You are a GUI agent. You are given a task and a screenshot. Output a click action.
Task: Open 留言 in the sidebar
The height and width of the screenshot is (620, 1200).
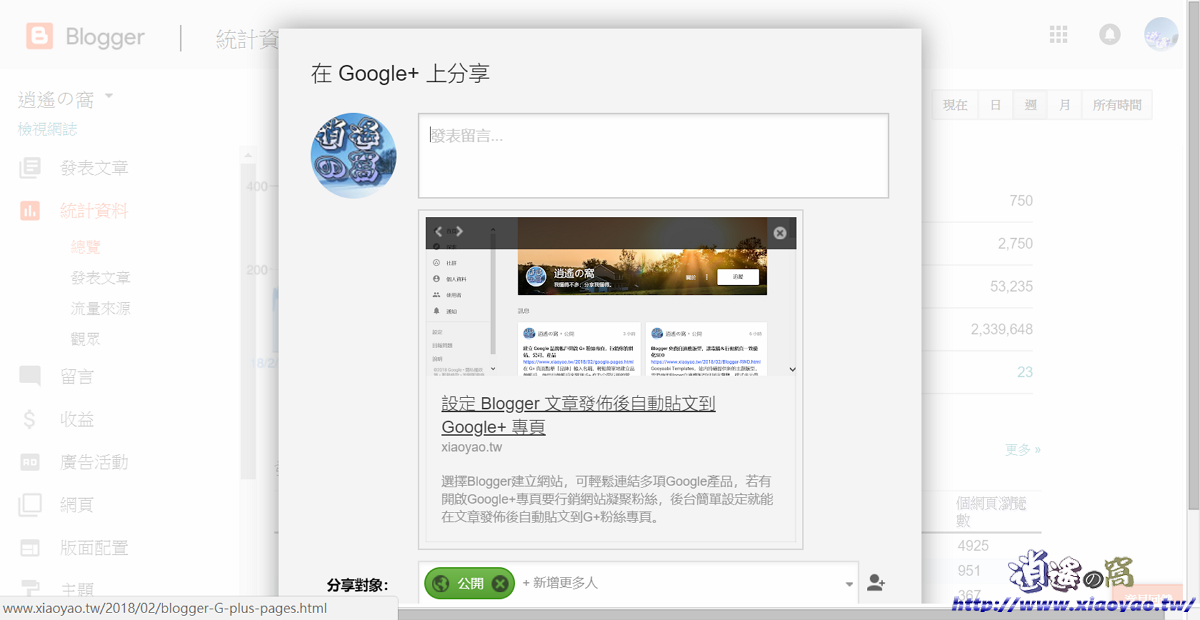[x=77, y=376]
